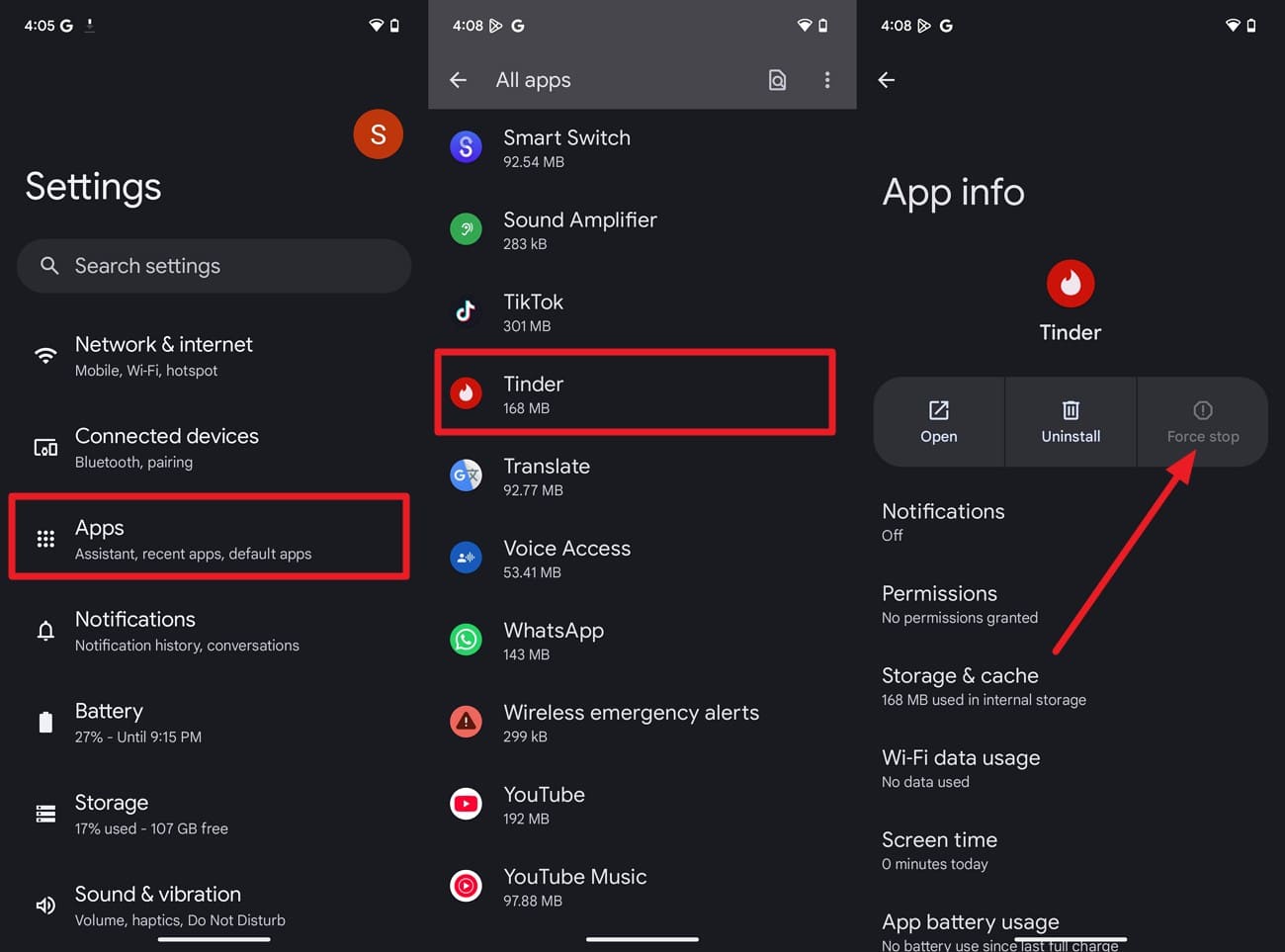
Task: Open App battery usage for Tinder
Action: pyautogui.click(x=1071, y=930)
